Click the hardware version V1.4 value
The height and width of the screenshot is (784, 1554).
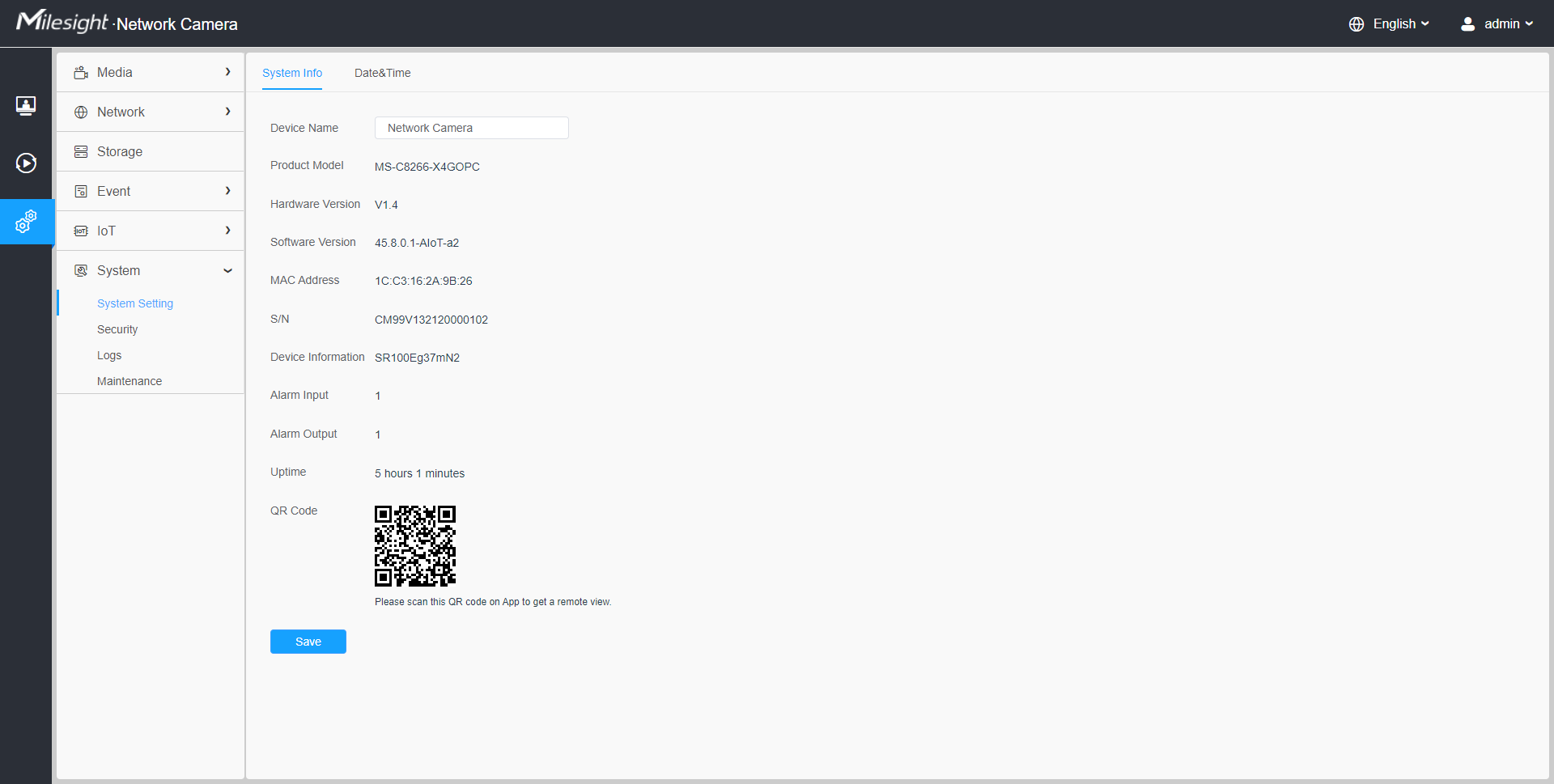[386, 205]
